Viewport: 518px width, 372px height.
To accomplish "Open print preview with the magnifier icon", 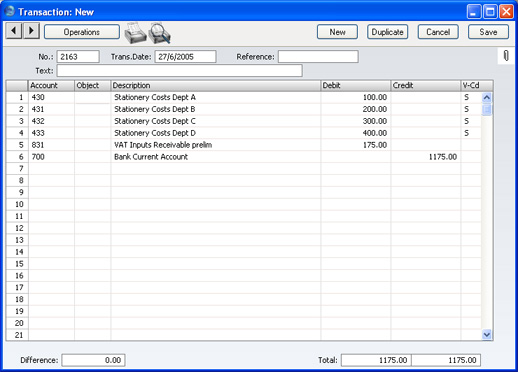I will click(x=160, y=33).
